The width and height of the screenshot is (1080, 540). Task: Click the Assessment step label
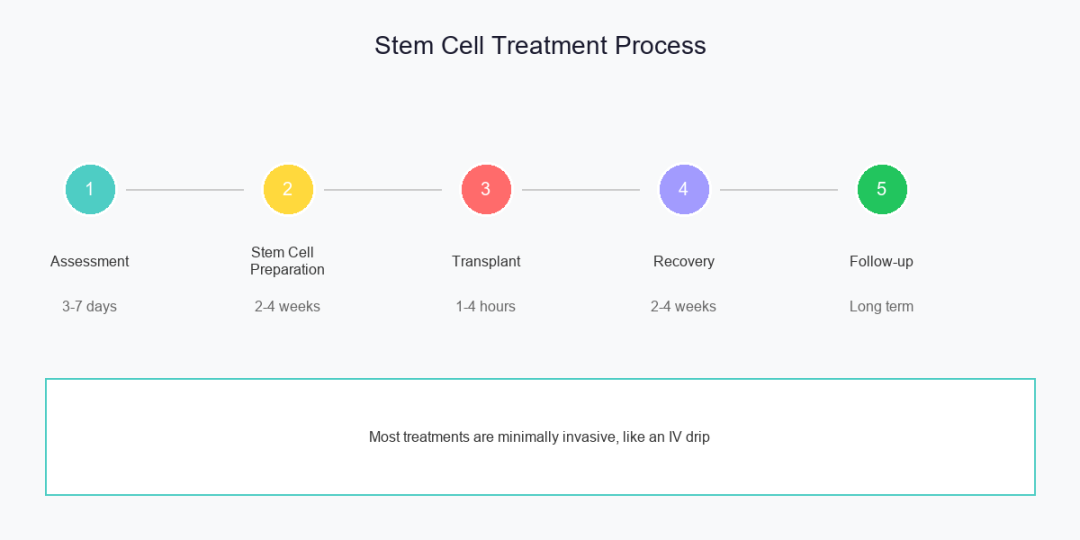(90, 261)
